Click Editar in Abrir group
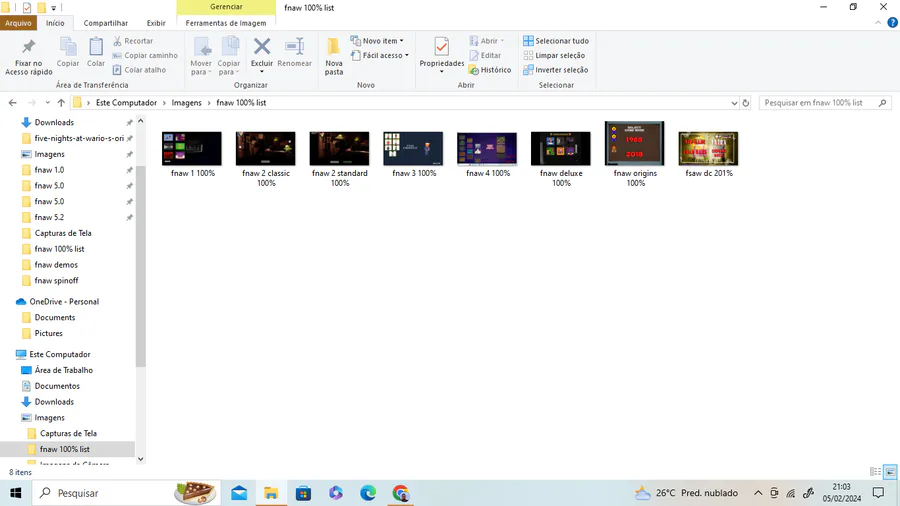 [x=486, y=55]
